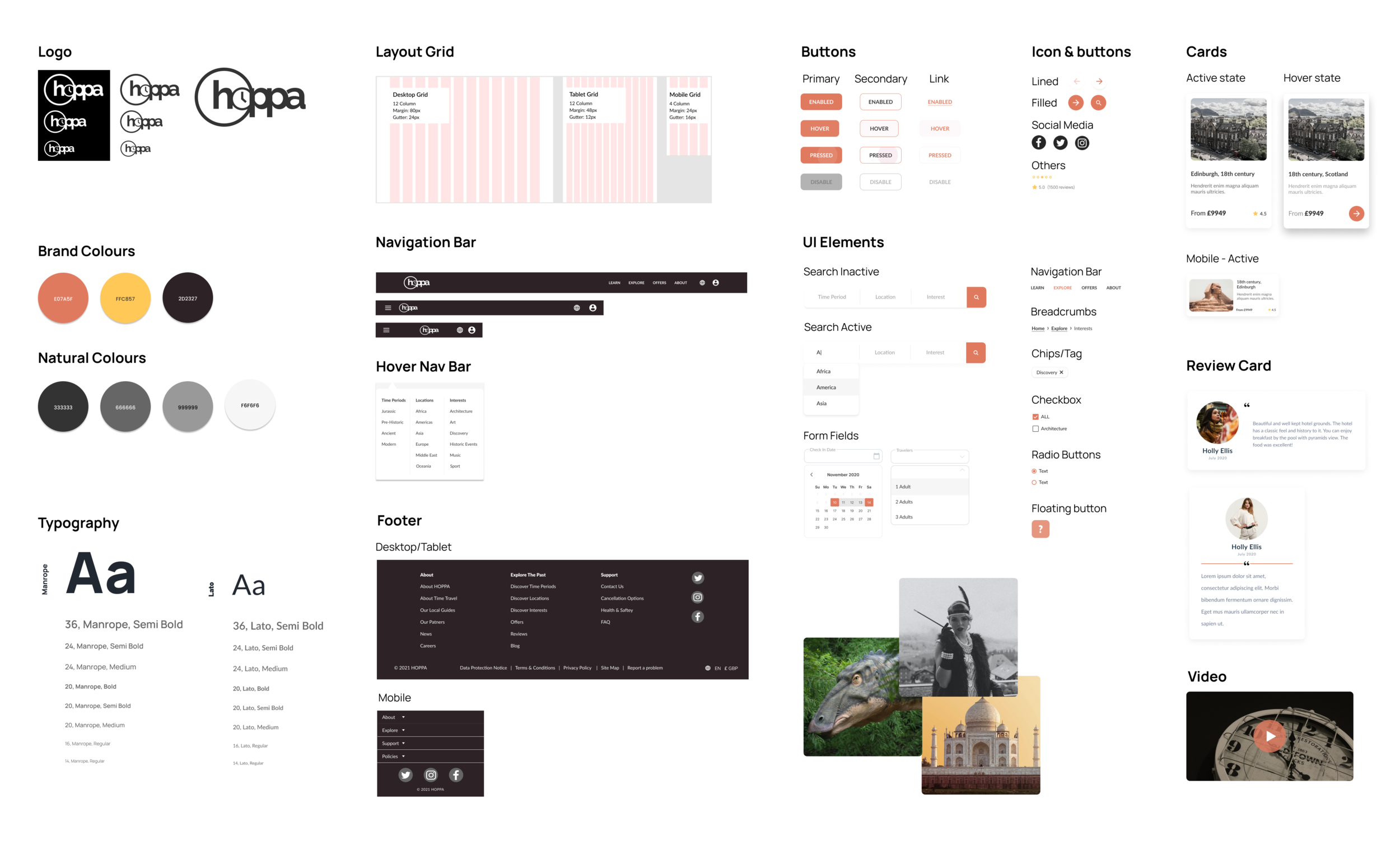Click the filled search icon button

(x=1098, y=103)
